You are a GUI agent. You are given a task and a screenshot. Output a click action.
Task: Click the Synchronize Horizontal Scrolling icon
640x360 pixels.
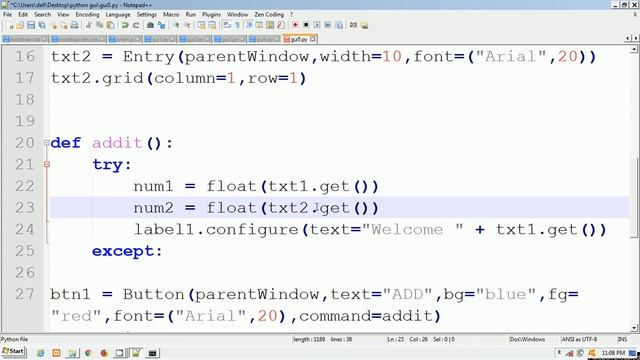click(x=212, y=25)
